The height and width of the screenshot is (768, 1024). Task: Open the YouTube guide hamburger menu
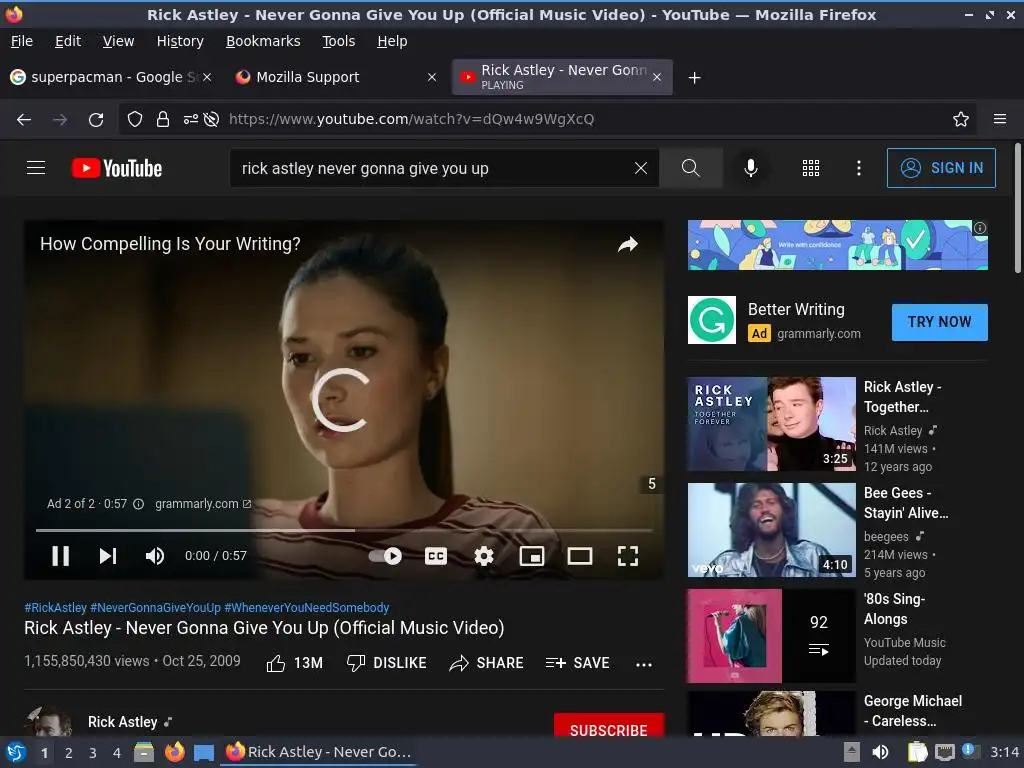(x=36, y=168)
